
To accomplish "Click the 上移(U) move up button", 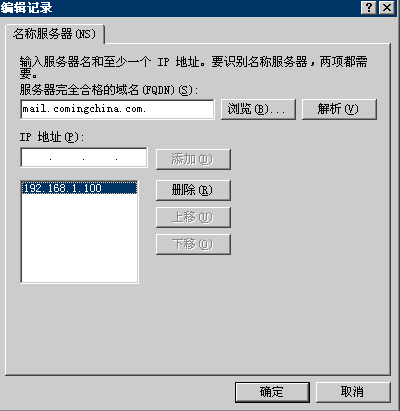I will click(x=193, y=217).
